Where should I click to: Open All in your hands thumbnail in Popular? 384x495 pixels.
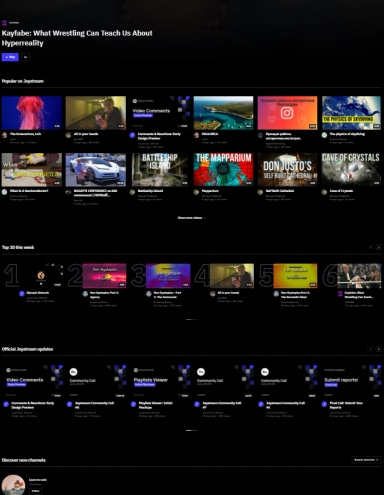(96, 113)
